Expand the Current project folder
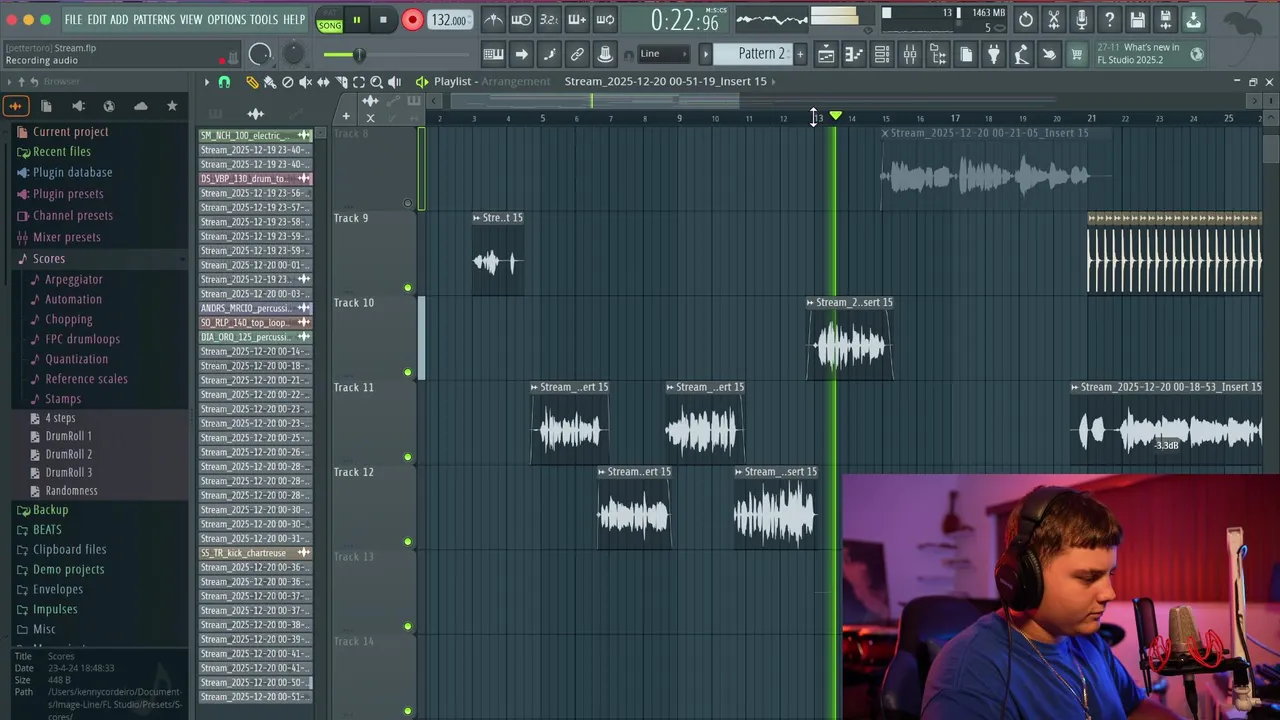 [x=70, y=132]
